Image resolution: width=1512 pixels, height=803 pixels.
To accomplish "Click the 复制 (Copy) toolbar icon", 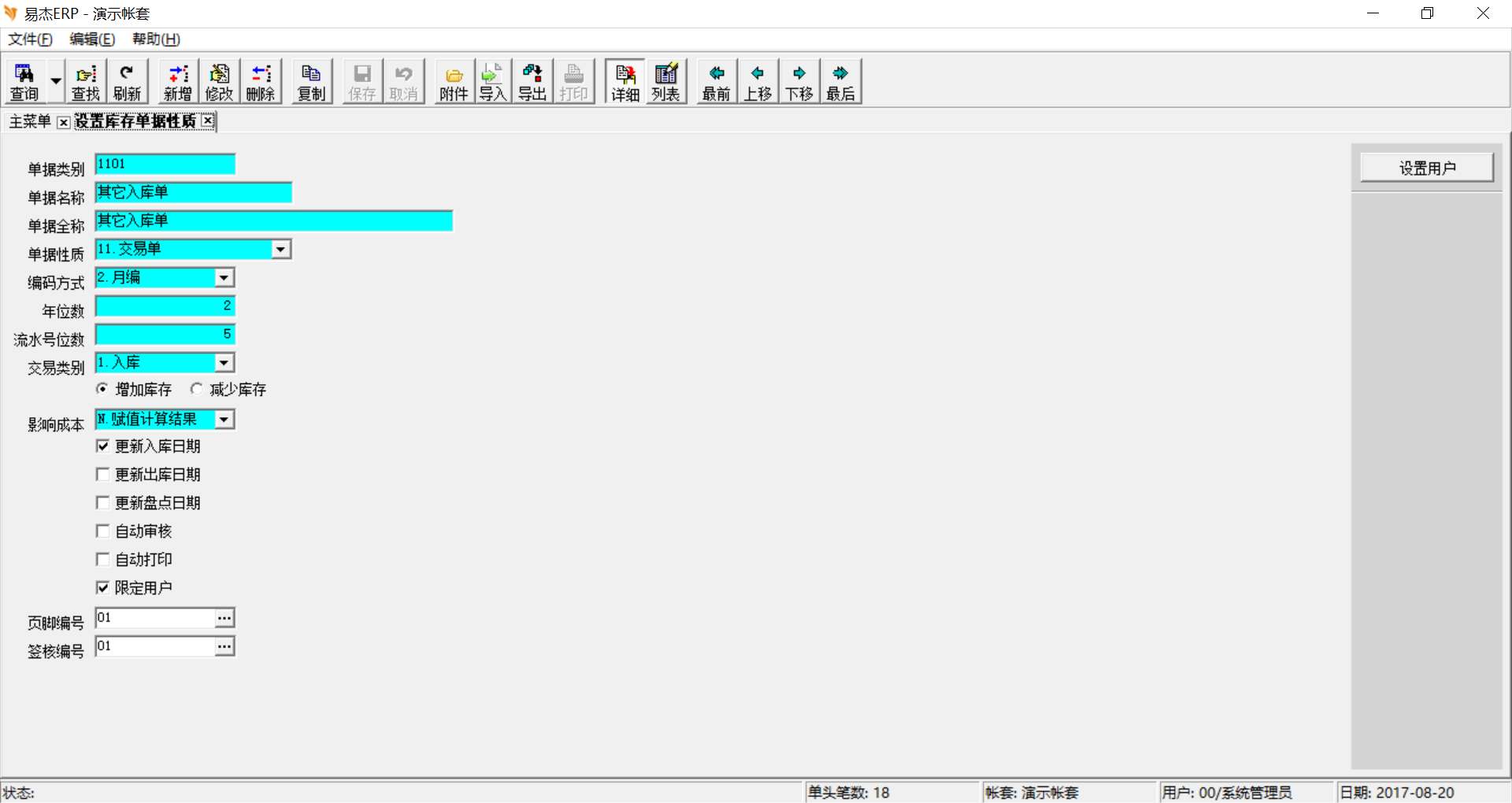I will (x=311, y=81).
